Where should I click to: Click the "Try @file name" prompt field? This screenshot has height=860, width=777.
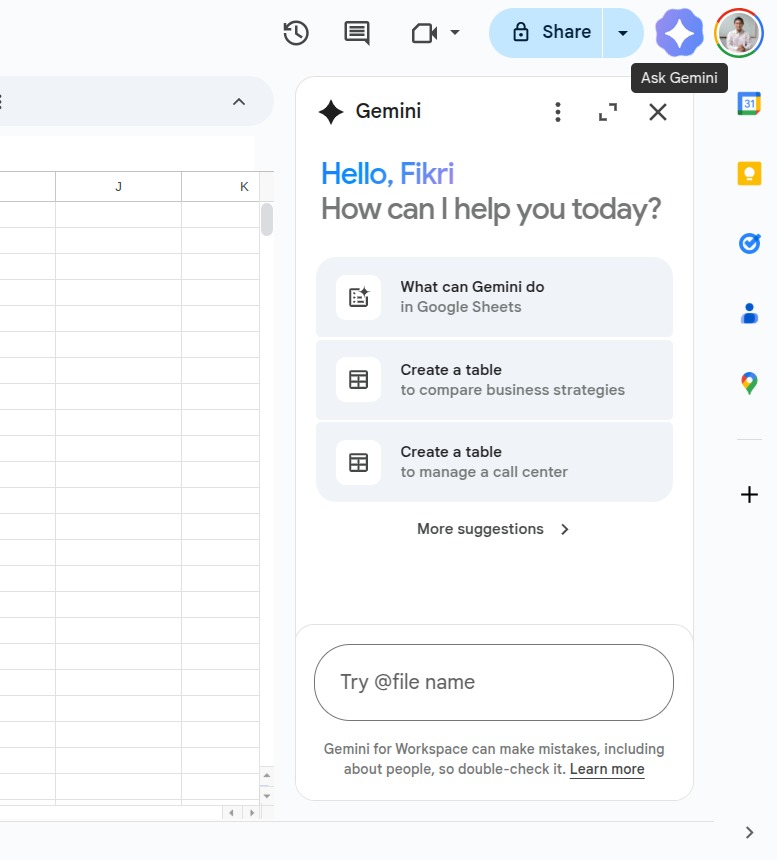point(494,682)
